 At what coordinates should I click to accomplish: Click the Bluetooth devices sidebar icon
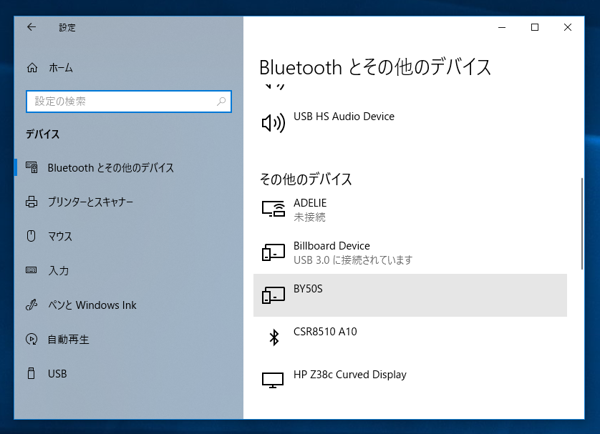point(32,167)
